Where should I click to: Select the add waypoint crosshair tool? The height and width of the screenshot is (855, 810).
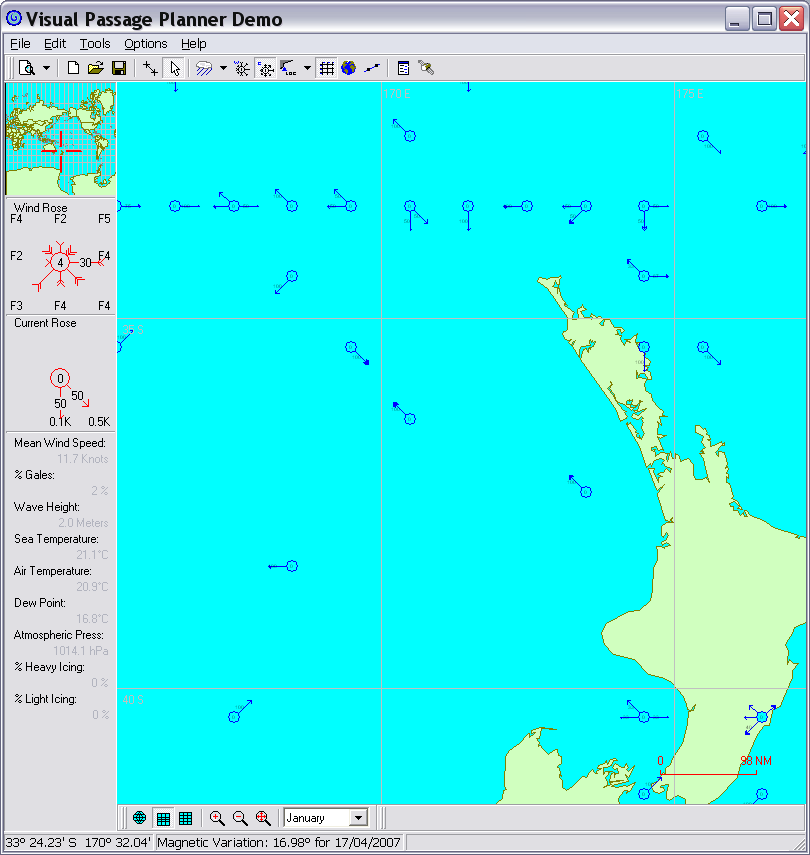click(x=150, y=68)
